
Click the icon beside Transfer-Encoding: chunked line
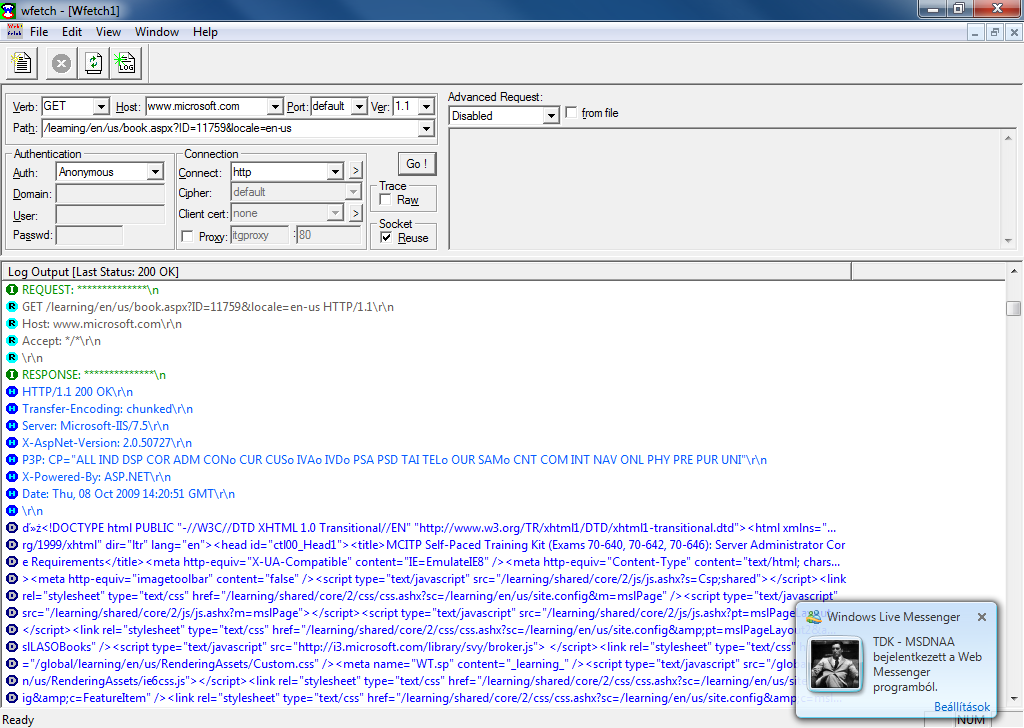pos(12,408)
